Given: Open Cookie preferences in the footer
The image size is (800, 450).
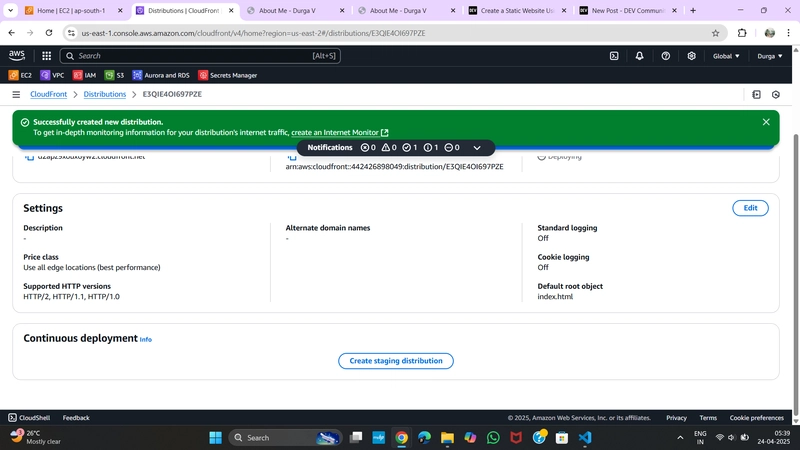Looking at the screenshot, I should (757, 418).
